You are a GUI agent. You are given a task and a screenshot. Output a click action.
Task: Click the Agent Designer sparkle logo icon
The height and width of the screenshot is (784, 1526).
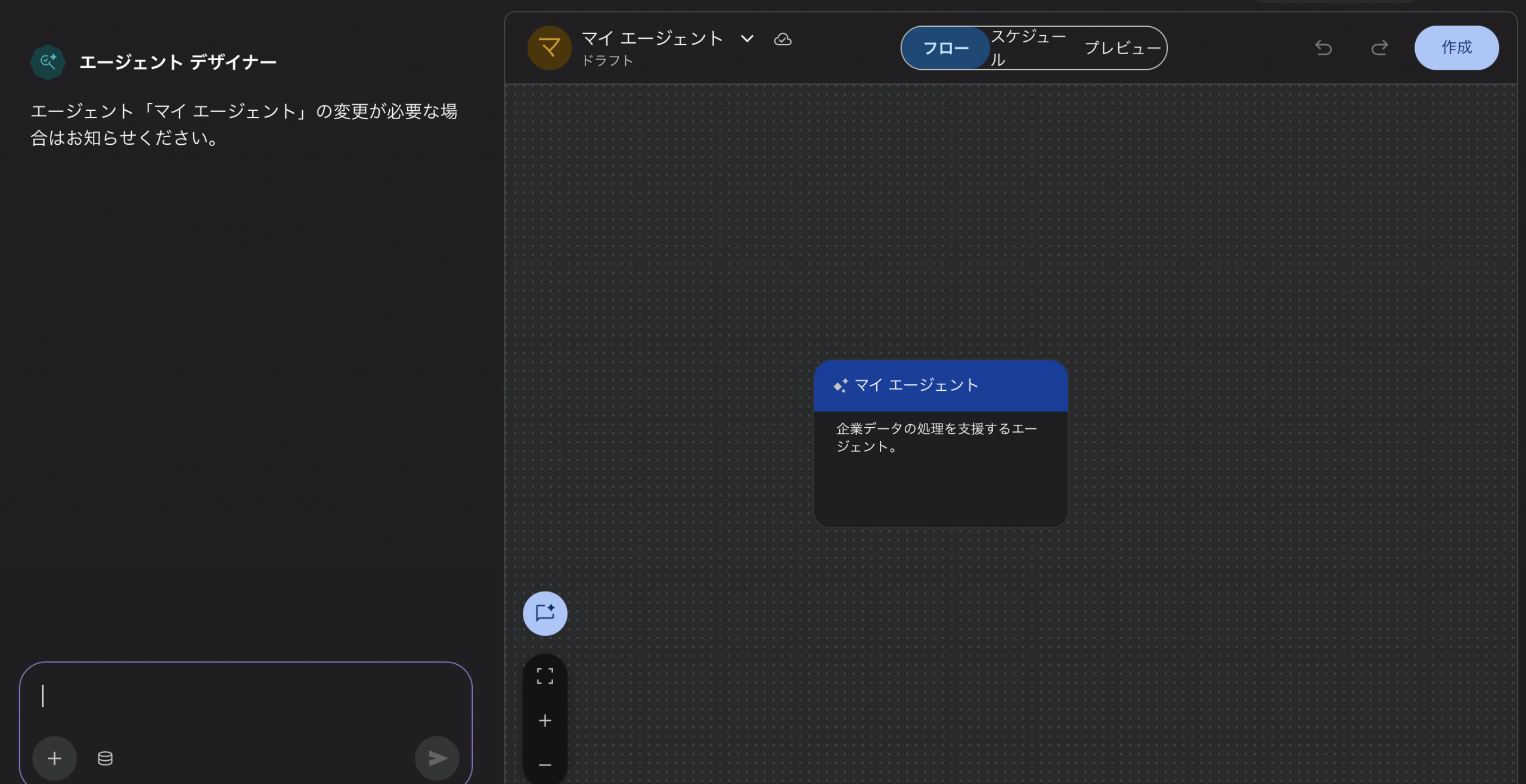pos(48,61)
